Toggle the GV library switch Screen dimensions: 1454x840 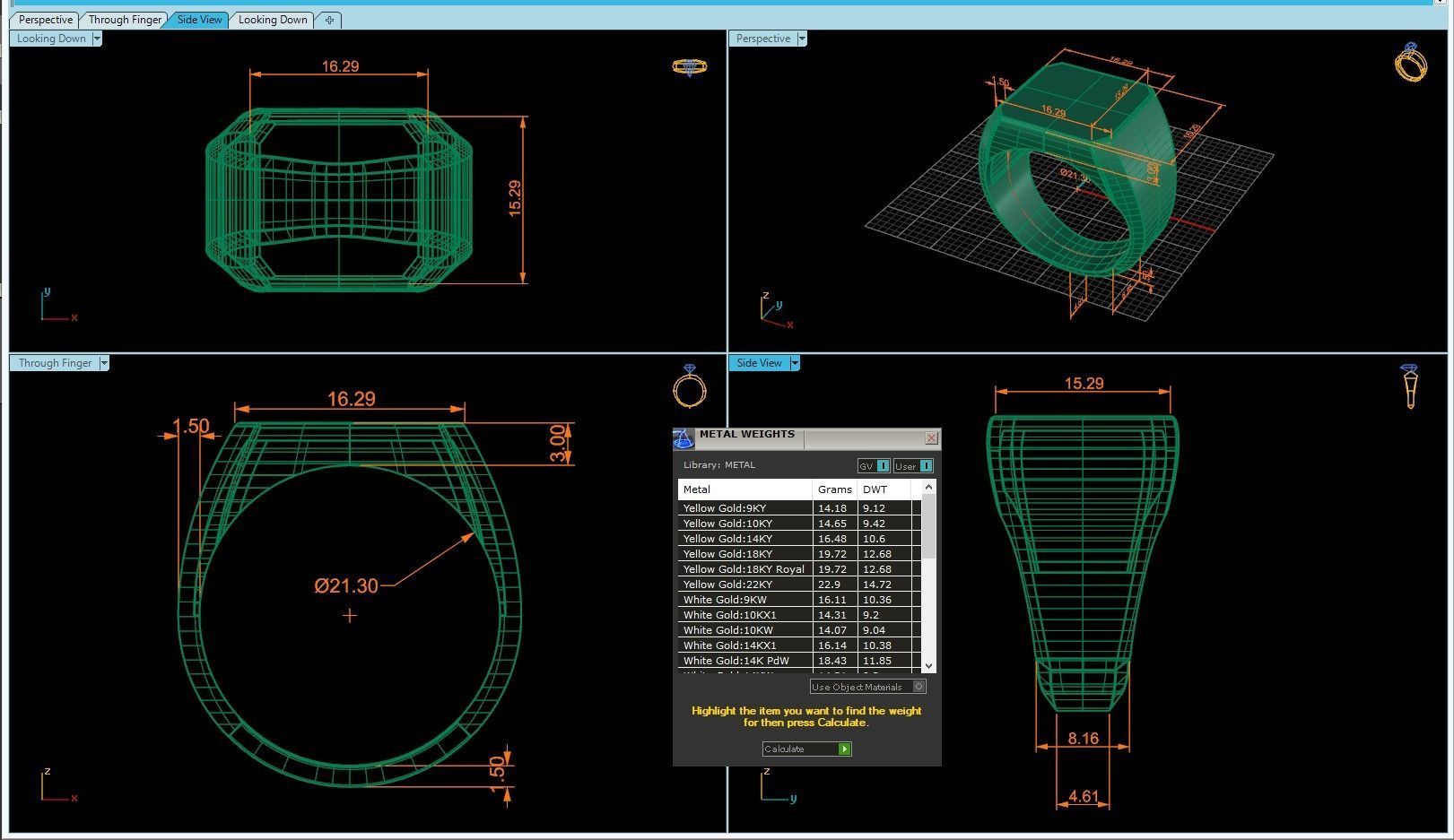(x=874, y=466)
